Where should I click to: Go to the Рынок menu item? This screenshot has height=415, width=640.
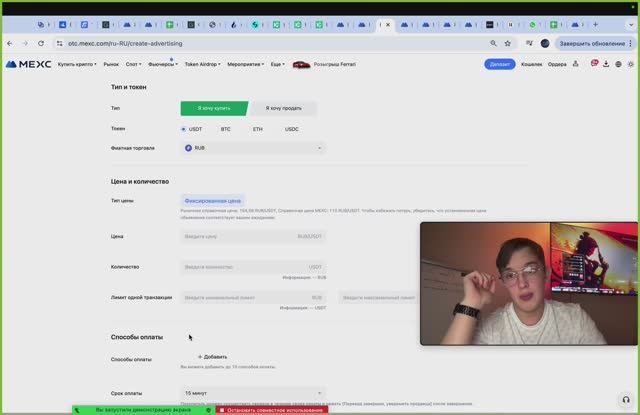click(x=111, y=64)
